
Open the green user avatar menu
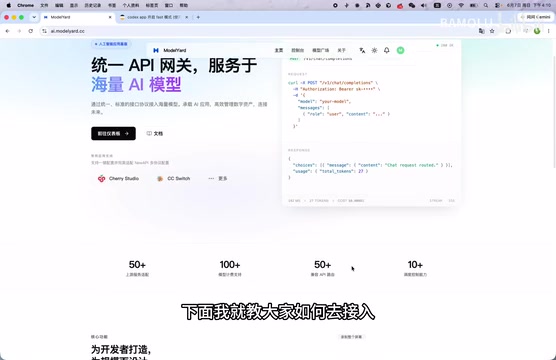coord(400,50)
